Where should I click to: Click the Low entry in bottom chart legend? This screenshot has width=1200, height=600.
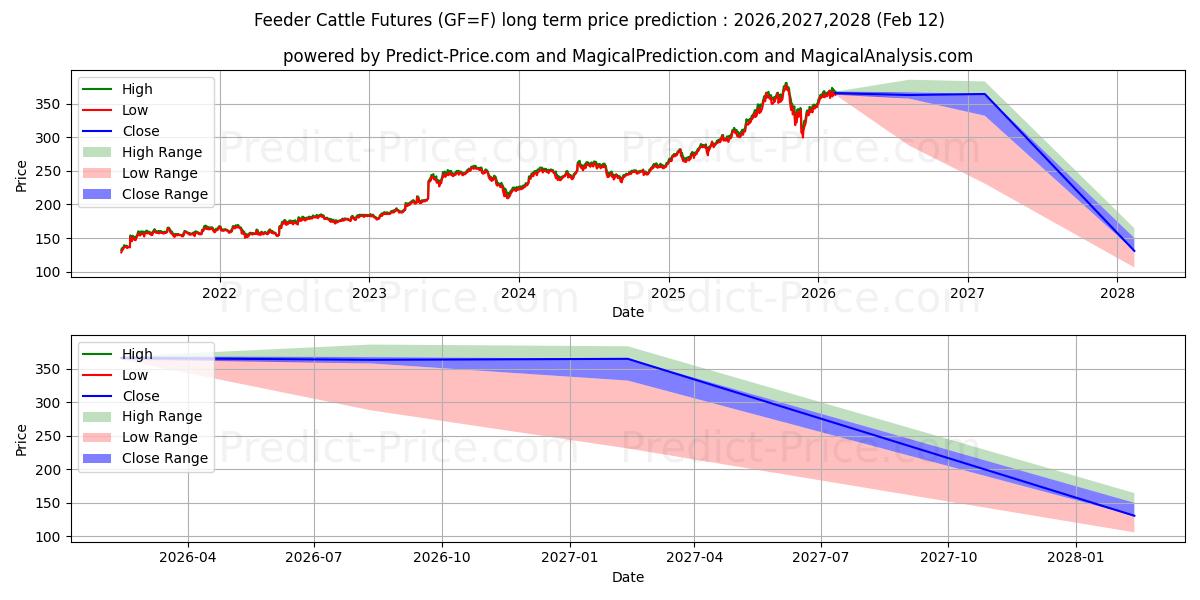click(x=134, y=375)
